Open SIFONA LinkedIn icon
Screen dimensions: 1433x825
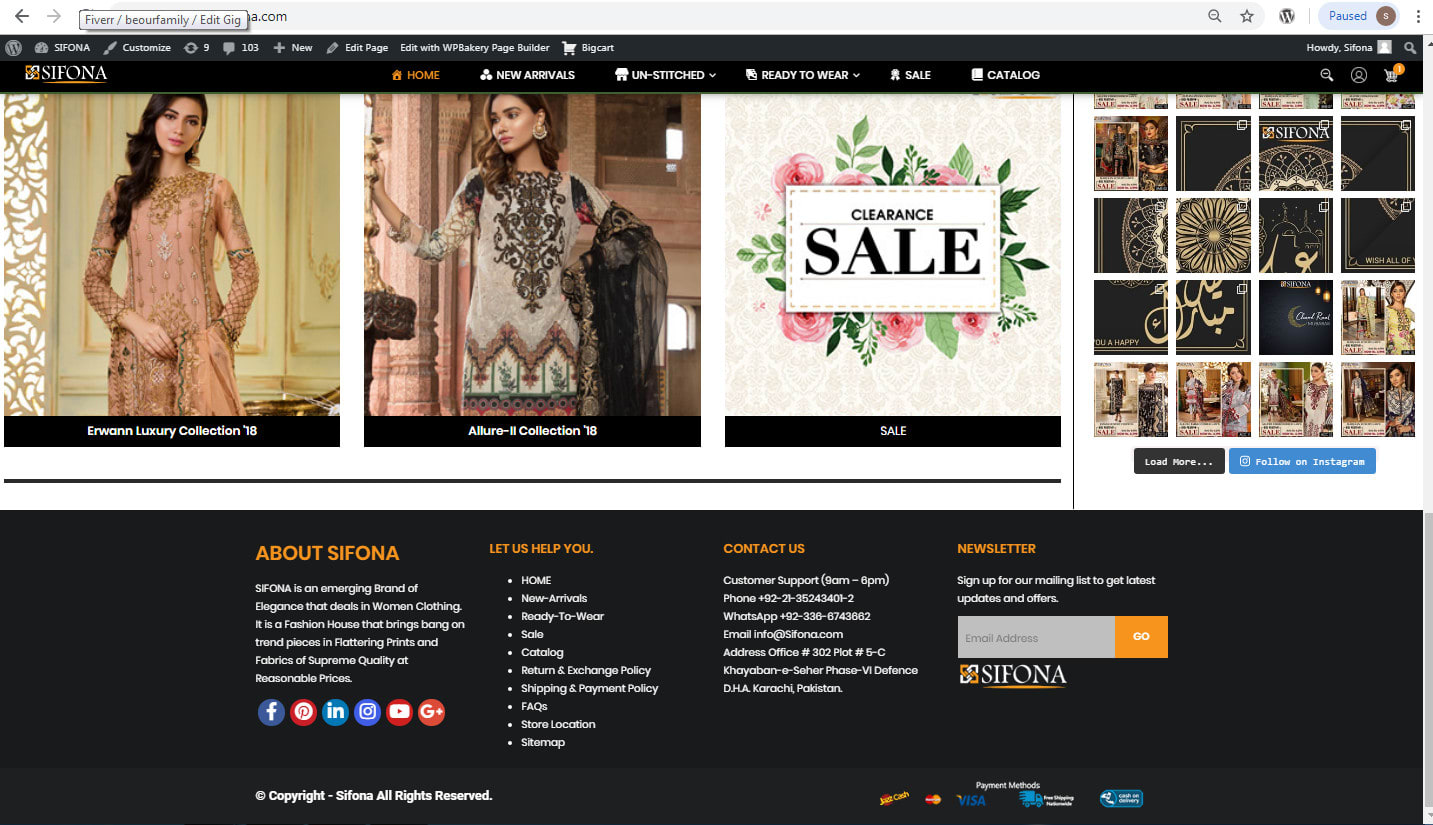[x=335, y=712]
